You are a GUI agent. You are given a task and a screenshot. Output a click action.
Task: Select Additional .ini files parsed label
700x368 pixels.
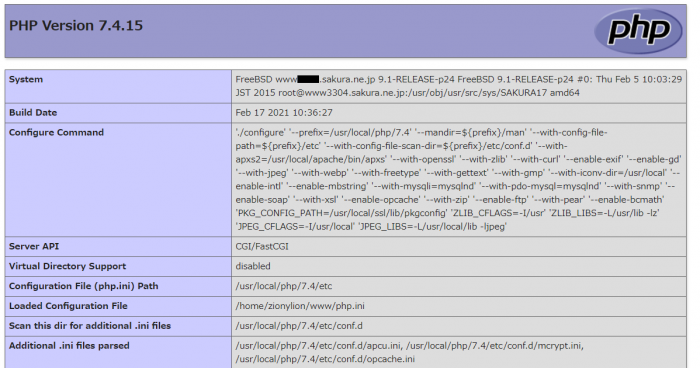coord(69,346)
